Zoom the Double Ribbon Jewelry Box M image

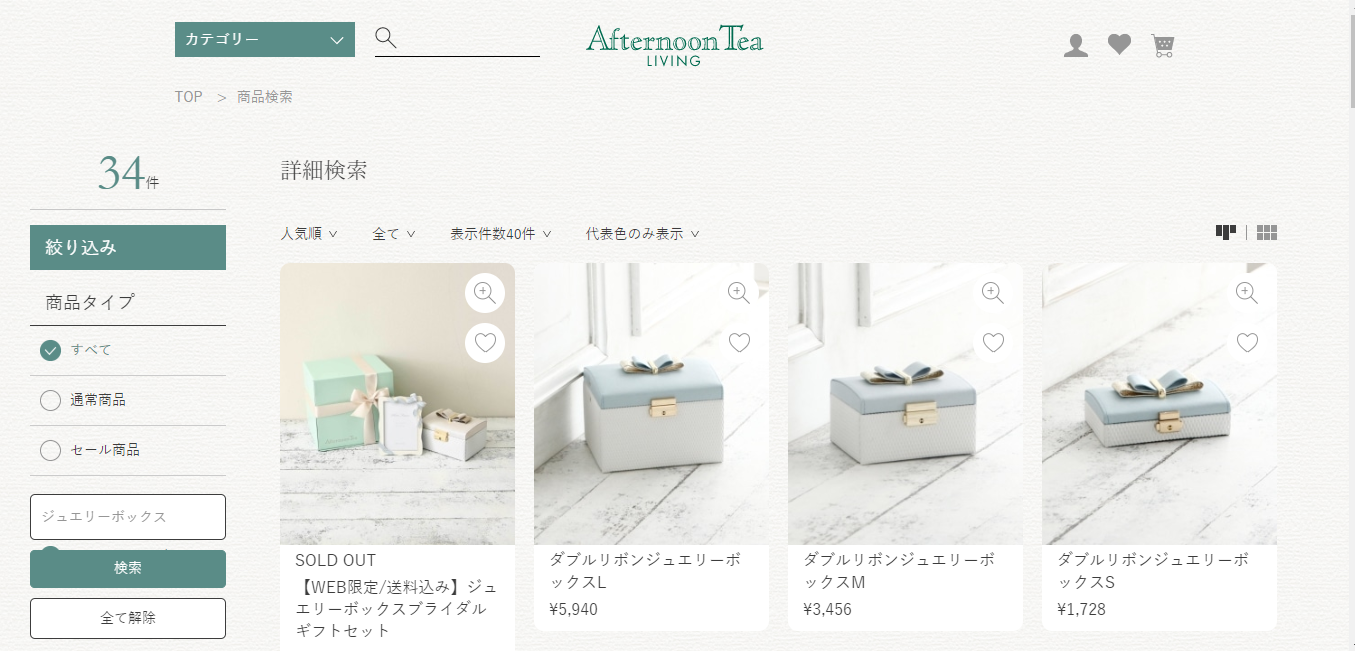coord(993,293)
